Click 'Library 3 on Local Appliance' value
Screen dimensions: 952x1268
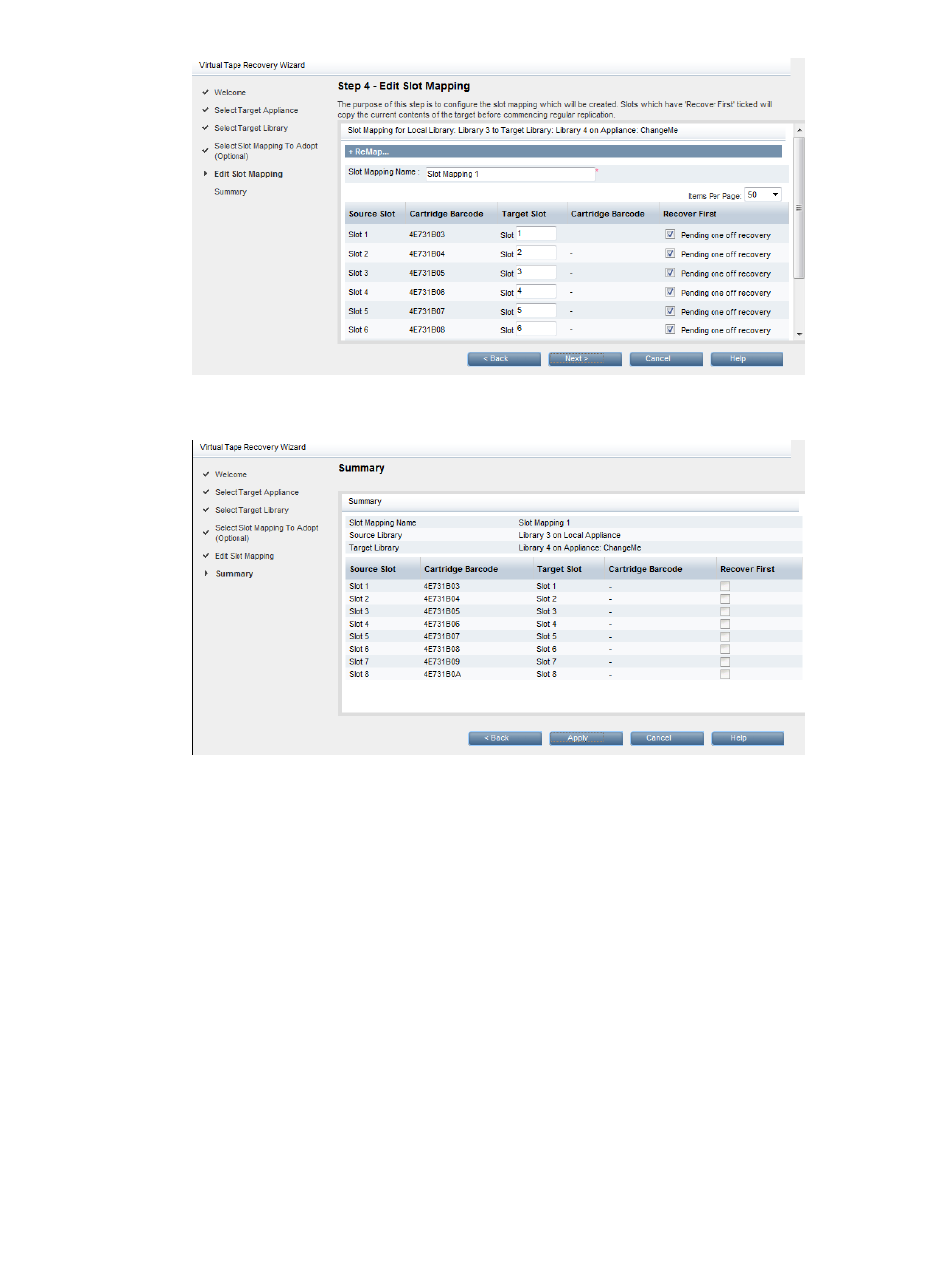[x=569, y=535]
